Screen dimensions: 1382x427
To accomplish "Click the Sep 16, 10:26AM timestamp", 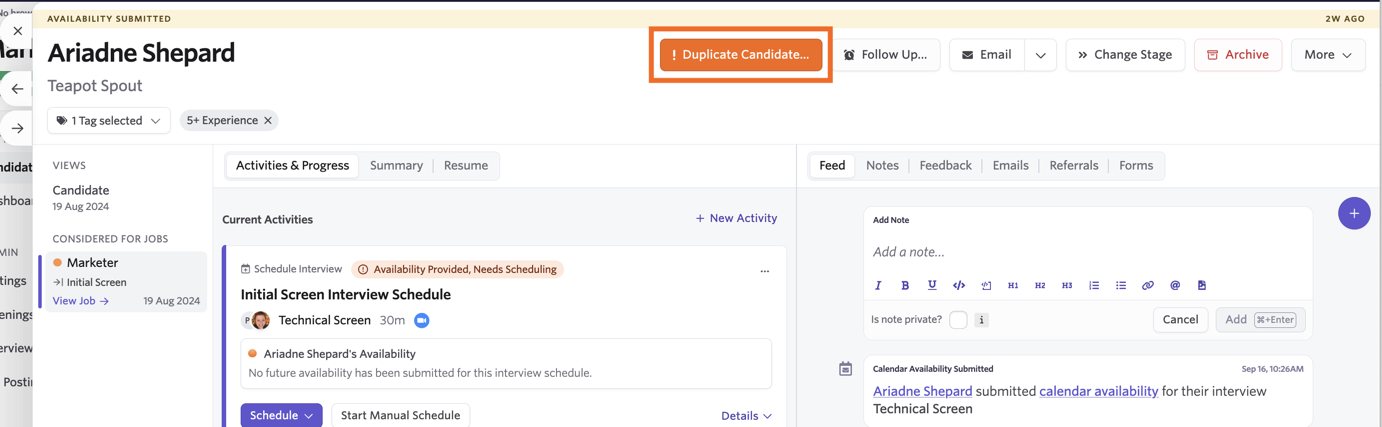I will point(1273,369).
